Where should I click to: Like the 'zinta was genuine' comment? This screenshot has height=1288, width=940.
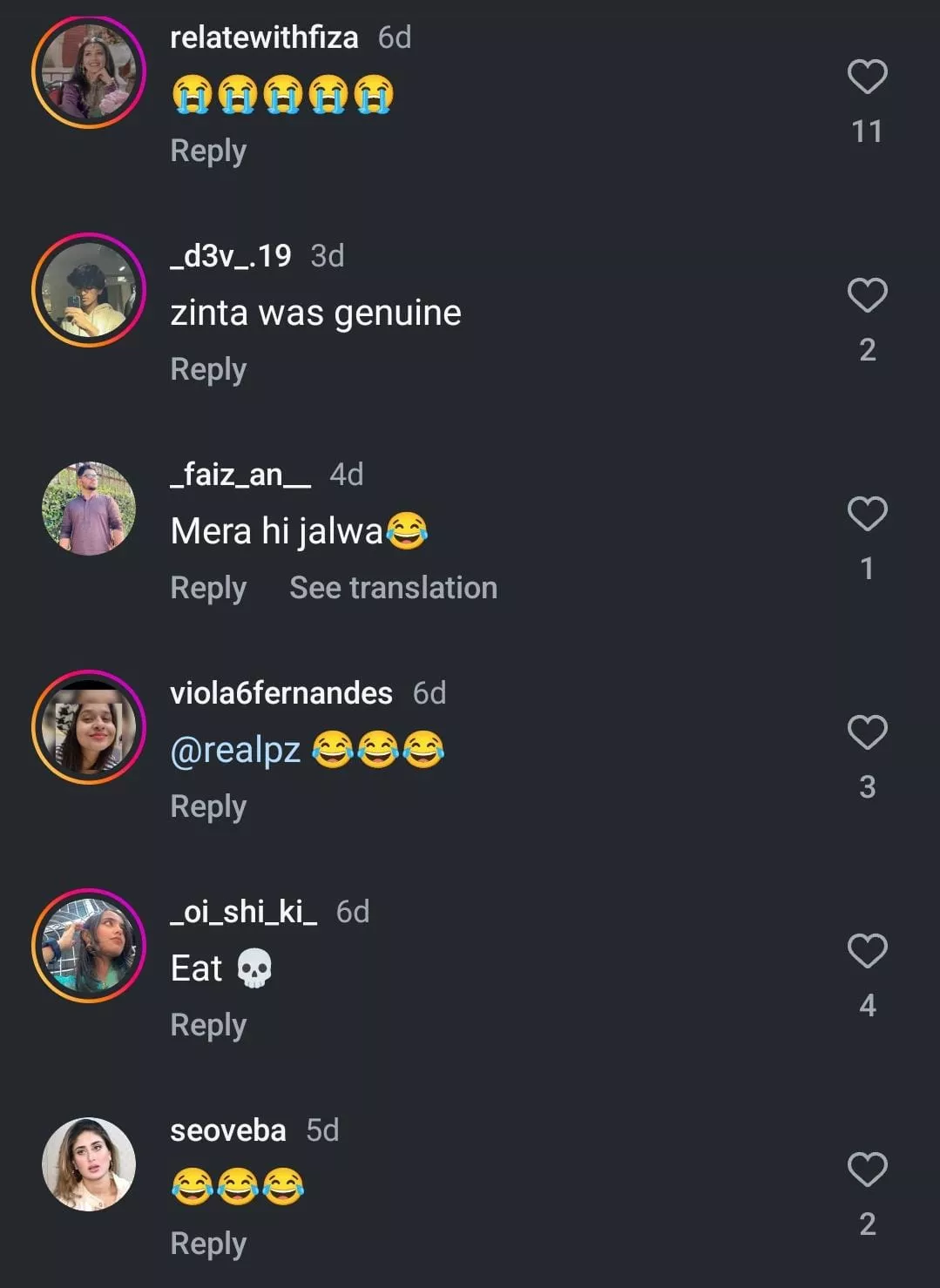tap(867, 296)
